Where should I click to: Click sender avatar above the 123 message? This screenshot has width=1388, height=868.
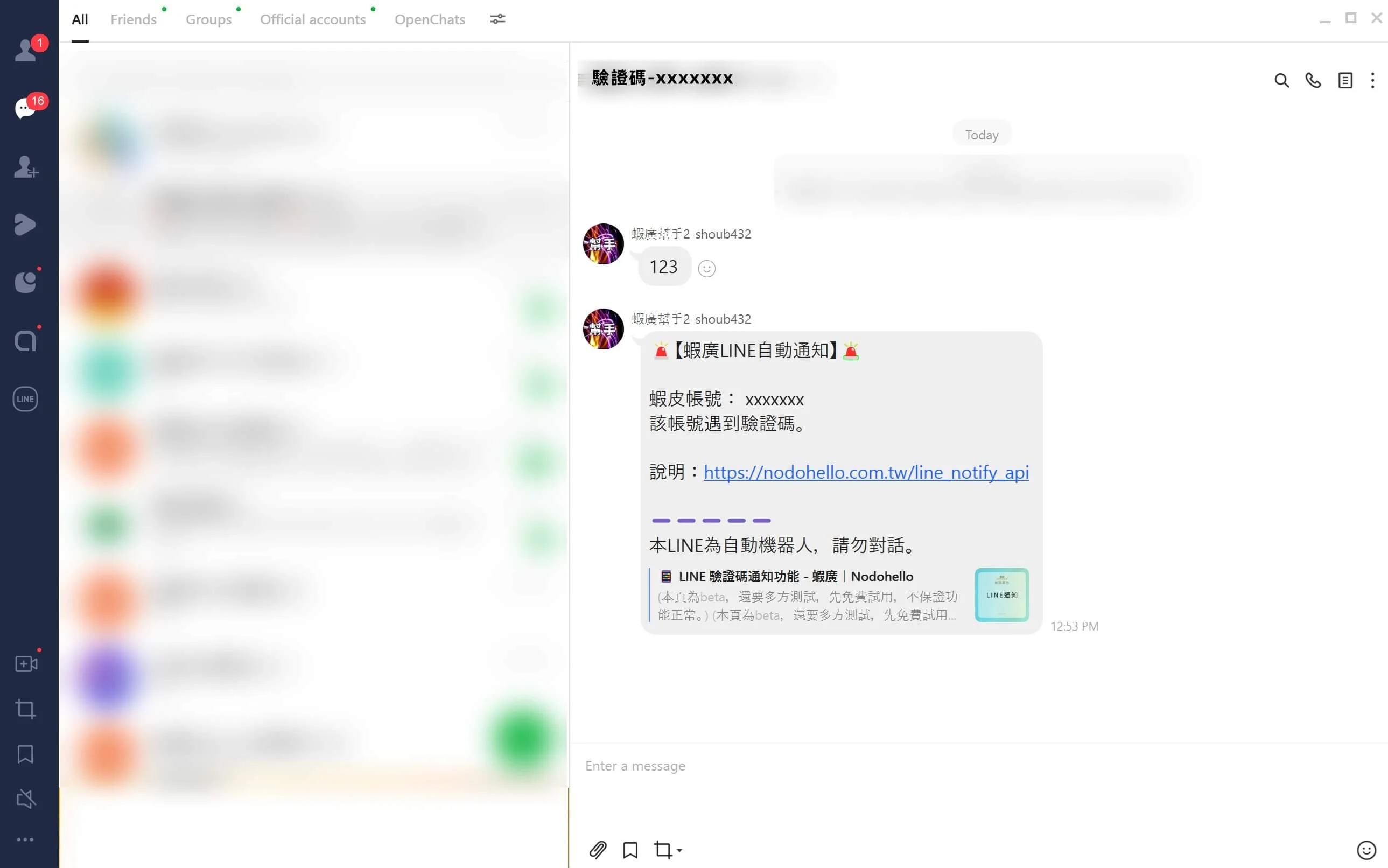(604, 244)
